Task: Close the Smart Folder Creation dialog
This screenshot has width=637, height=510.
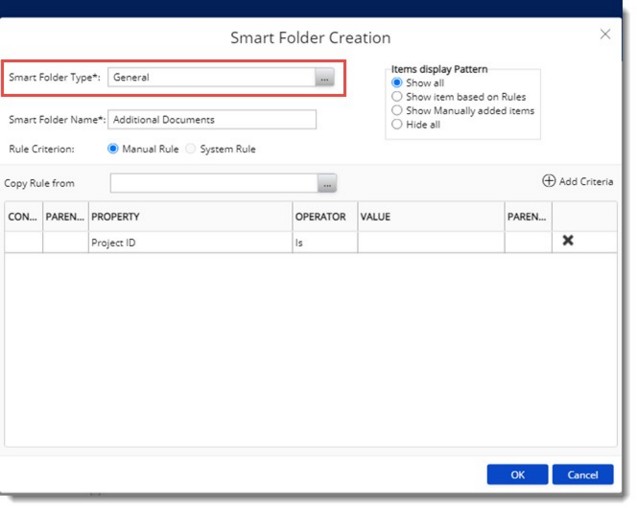Action: (x=605, y=34)
